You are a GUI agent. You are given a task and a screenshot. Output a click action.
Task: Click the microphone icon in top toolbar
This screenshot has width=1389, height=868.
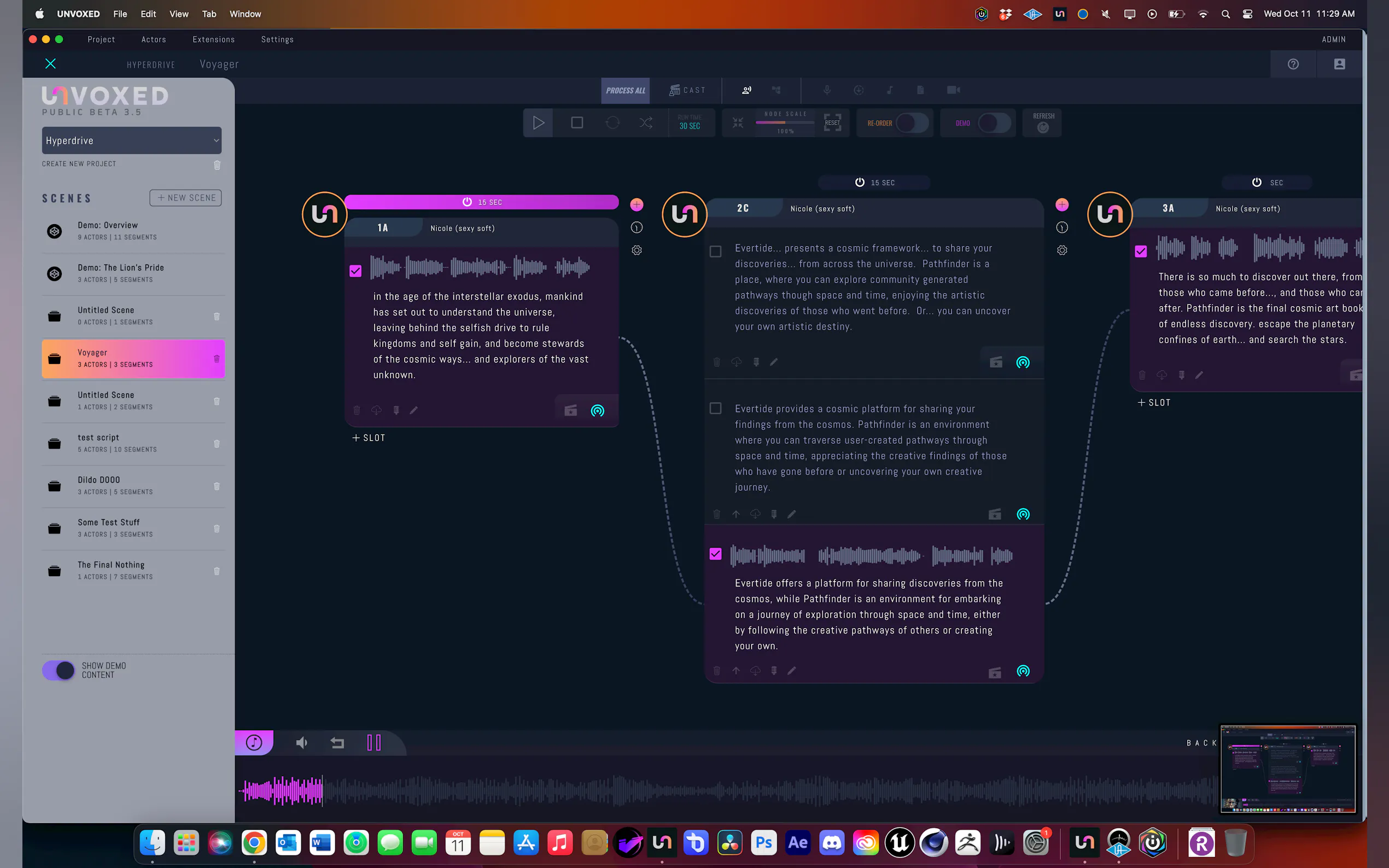[826, 90]
